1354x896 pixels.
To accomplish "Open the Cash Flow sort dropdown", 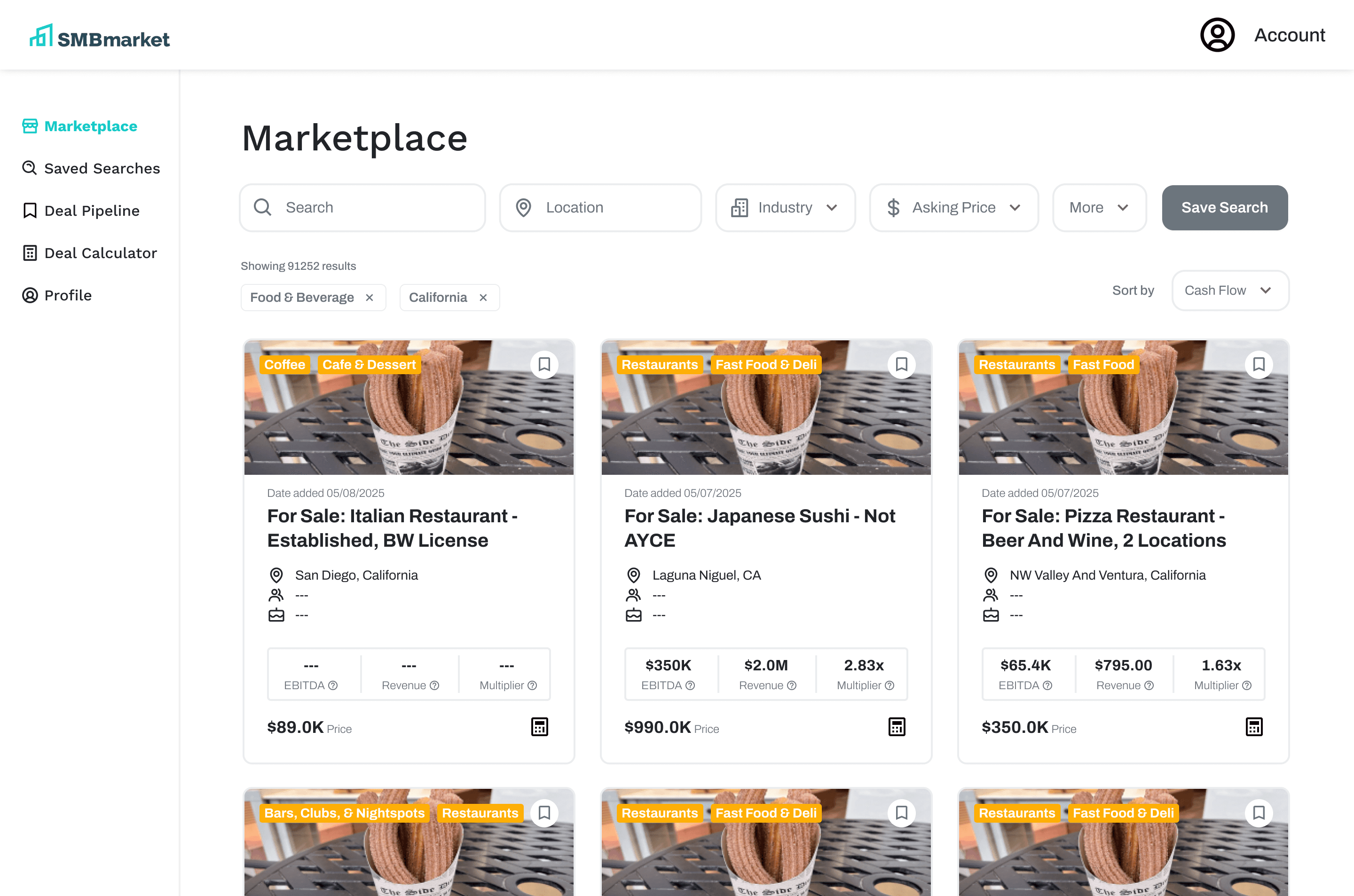I will (1229, 291).
